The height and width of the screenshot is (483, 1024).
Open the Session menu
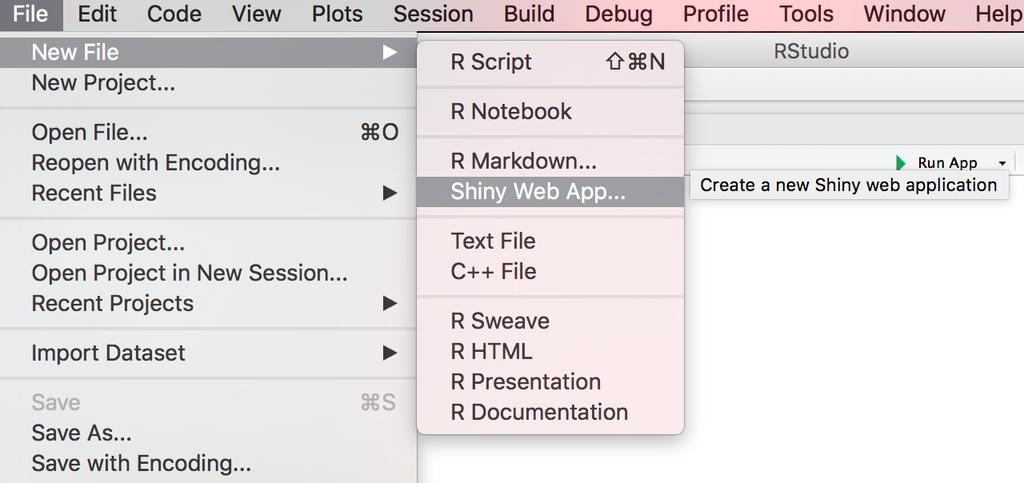click(433, 14)
